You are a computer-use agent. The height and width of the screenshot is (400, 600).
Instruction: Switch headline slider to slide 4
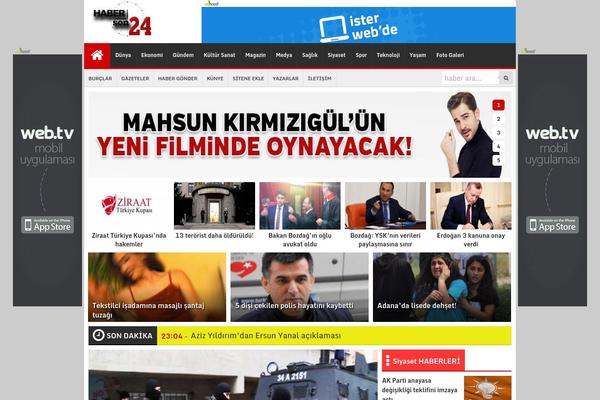(x=498, y=147)
